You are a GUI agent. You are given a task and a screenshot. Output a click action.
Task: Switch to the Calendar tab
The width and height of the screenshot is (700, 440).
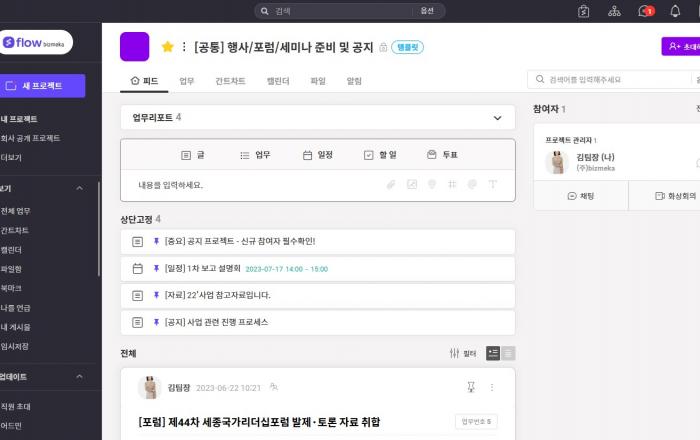pos(278,81)
